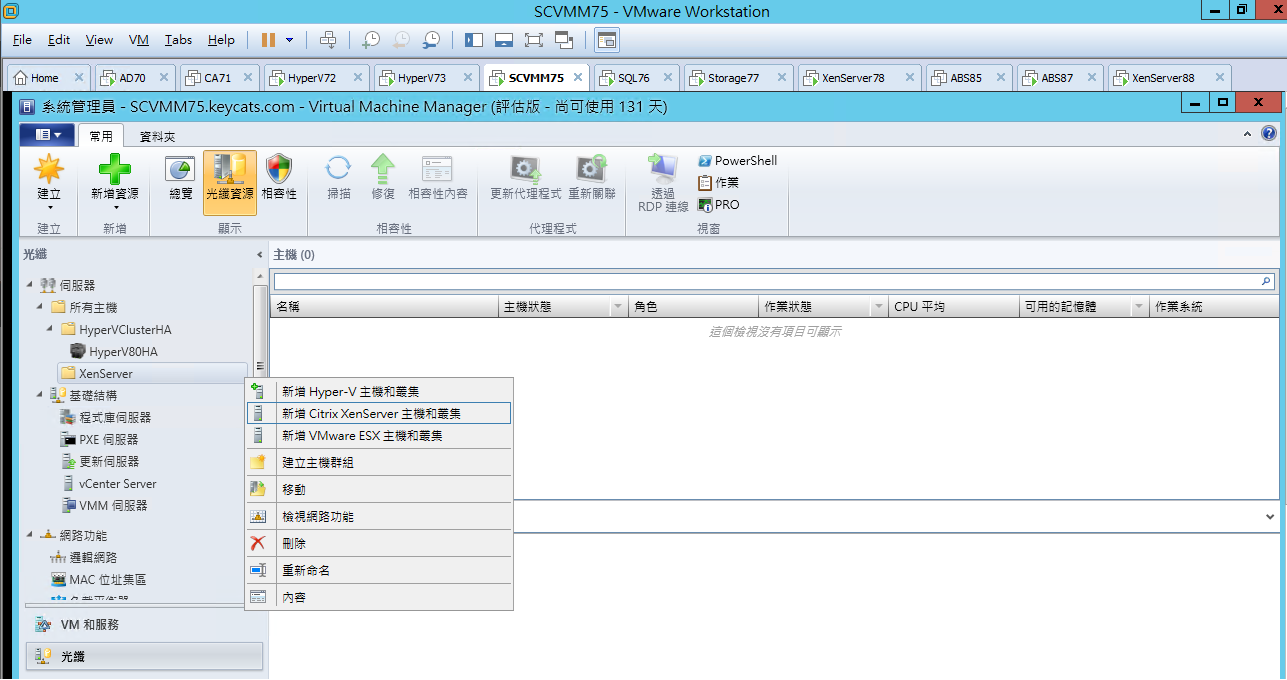Toggle the console view icon
This screenshot has height=680, width=1287.
point(607,40)
